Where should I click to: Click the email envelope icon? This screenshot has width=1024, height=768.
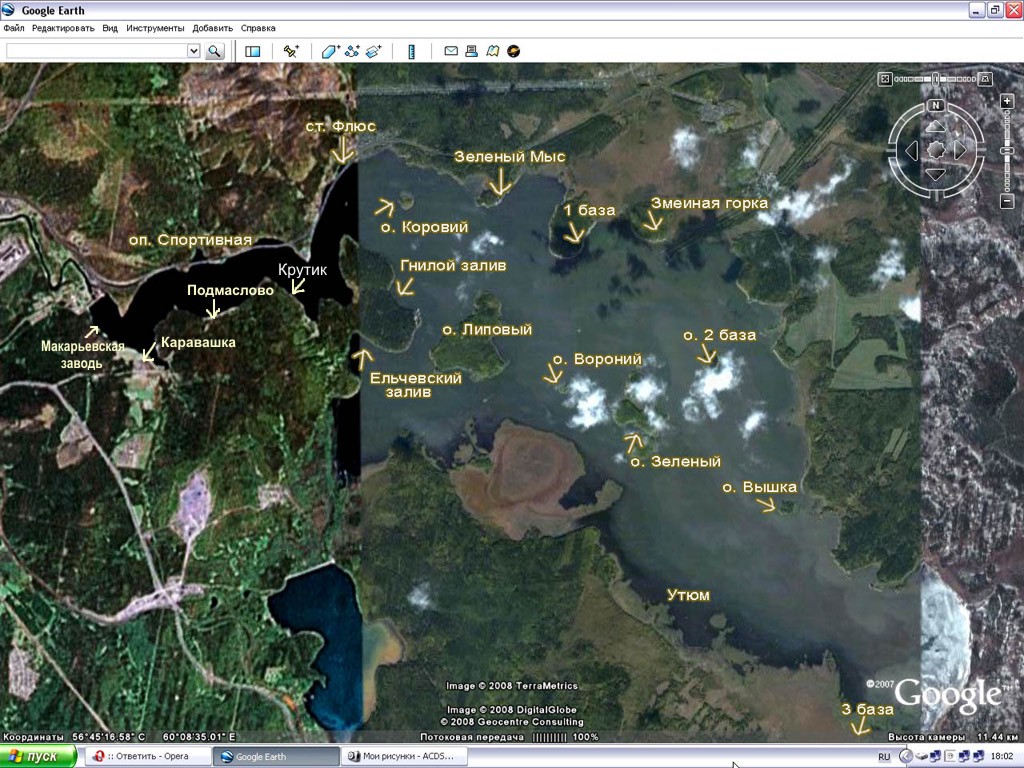click(x=451, y=50)
